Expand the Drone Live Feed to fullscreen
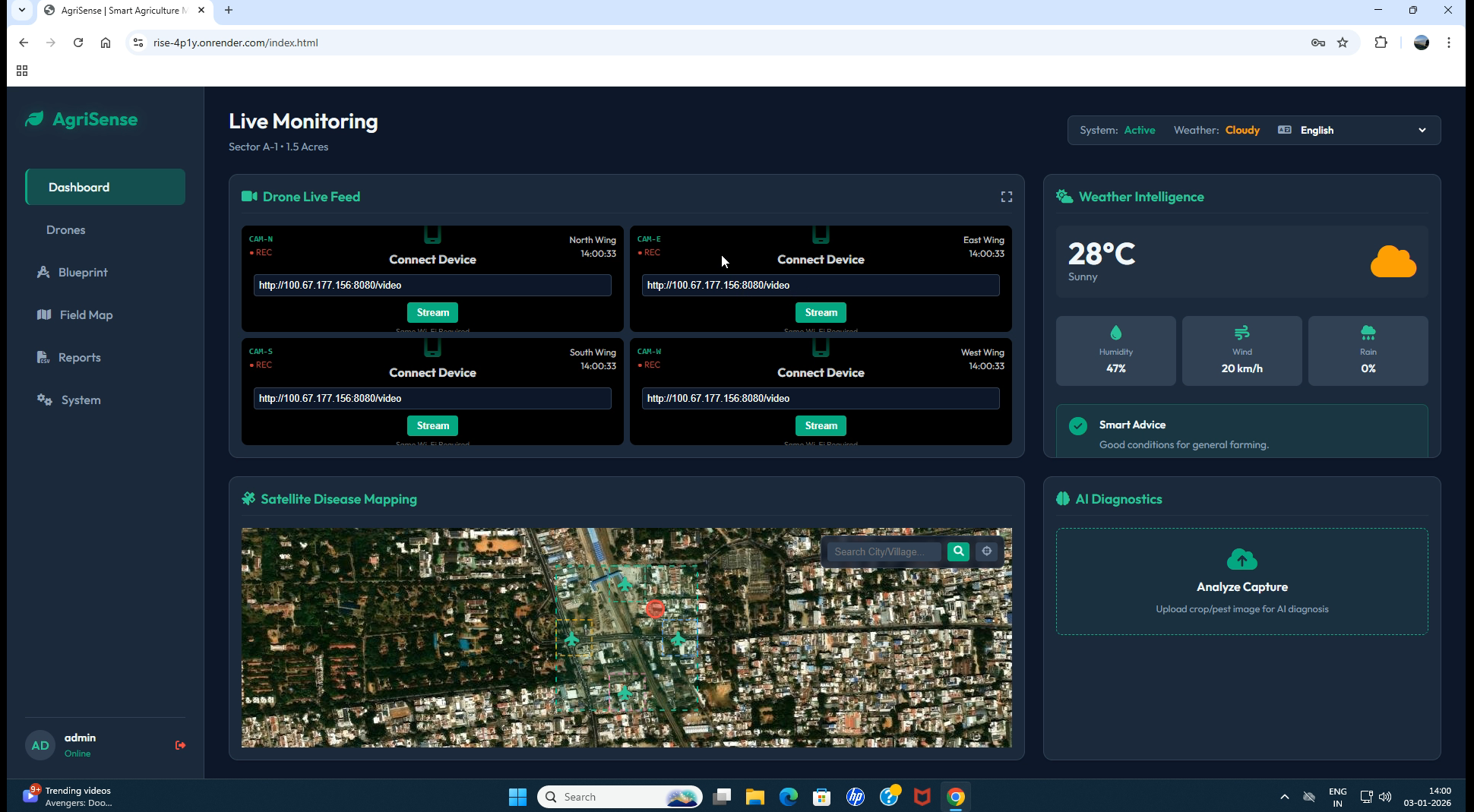This screenshot has width=1474, height=812. [x=1007, y=197]
